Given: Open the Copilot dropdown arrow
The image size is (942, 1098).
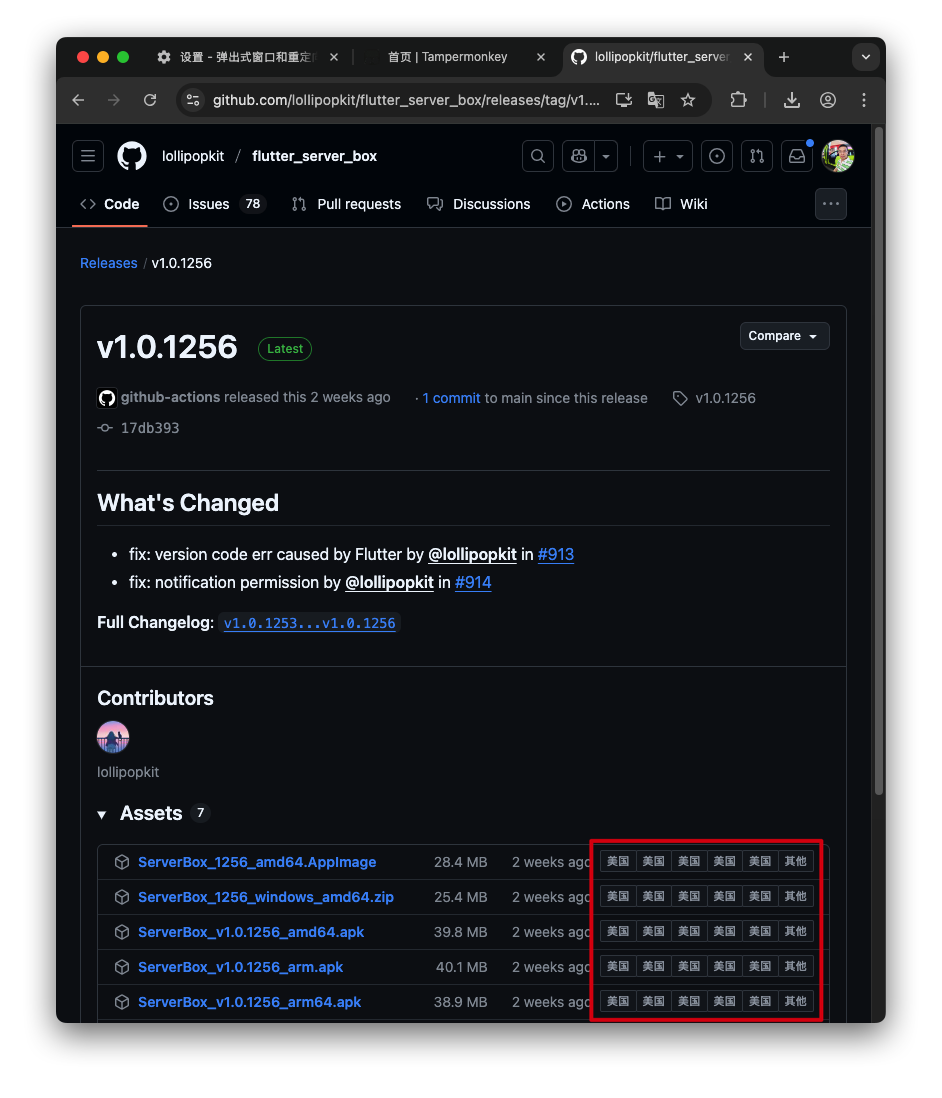Looking at the screenshot, I should [x=606, y=156].
